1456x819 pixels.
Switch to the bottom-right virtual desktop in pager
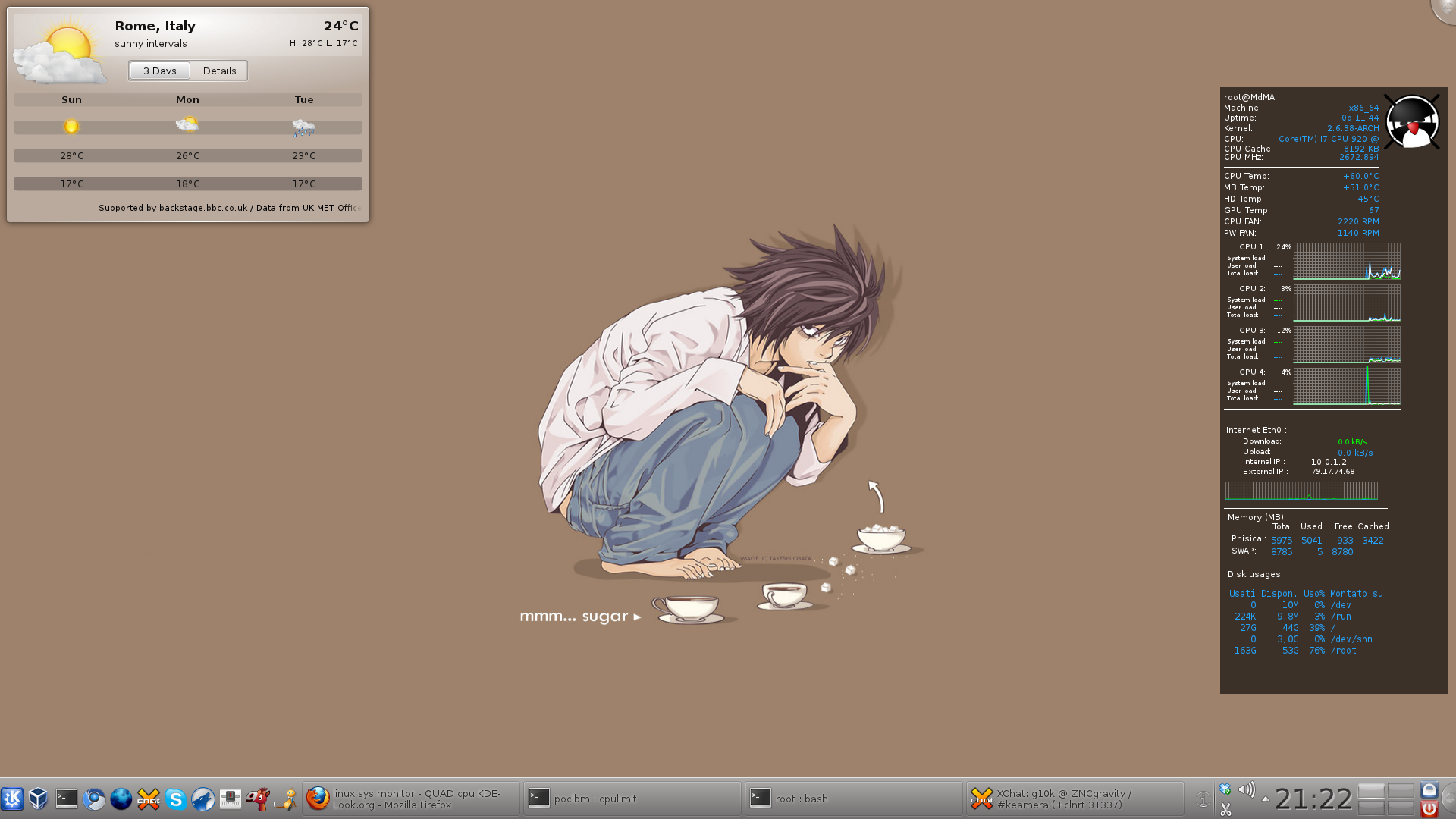1401,808
